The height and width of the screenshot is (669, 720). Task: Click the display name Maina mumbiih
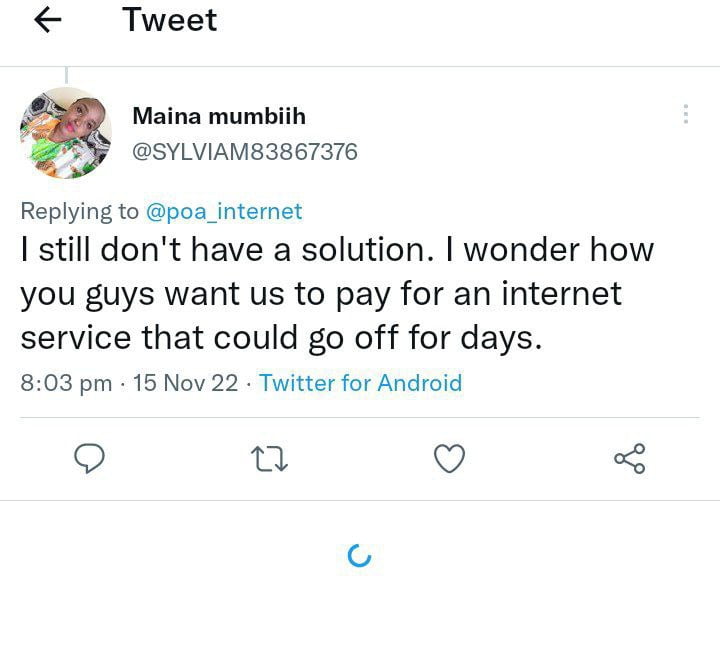click(x=219, y=116)
